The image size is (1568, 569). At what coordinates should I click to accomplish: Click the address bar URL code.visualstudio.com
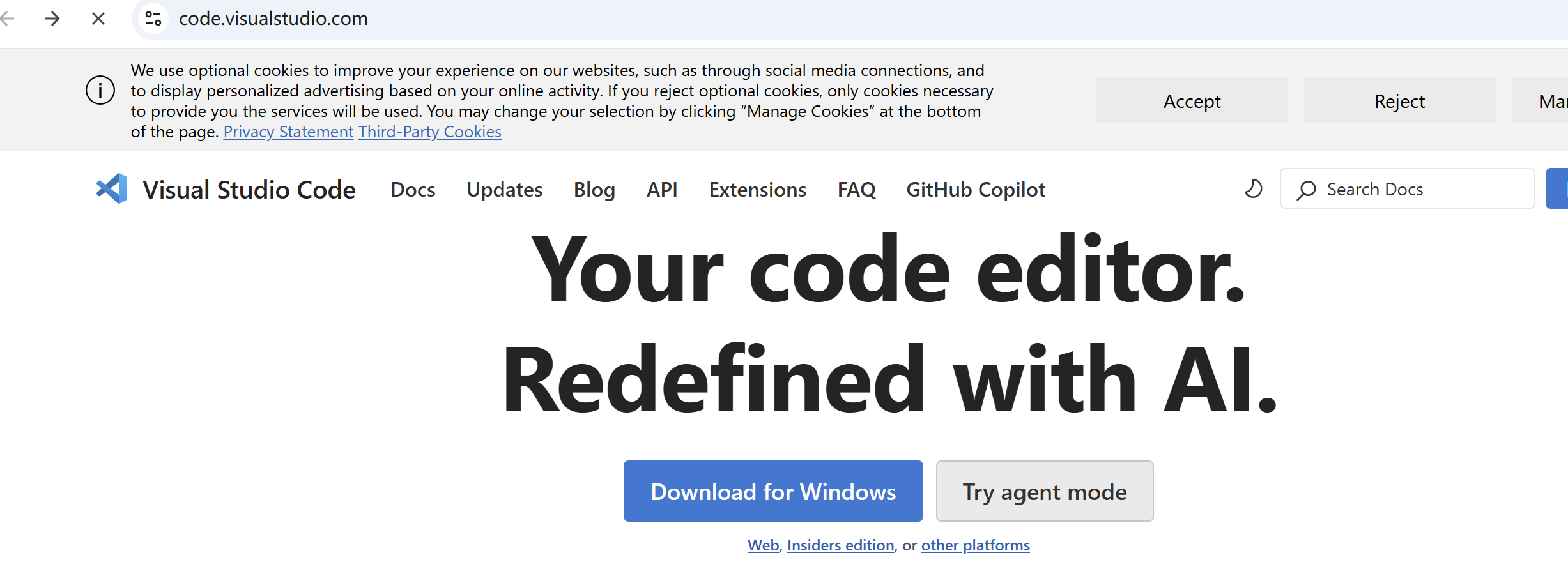coord(273,19)
